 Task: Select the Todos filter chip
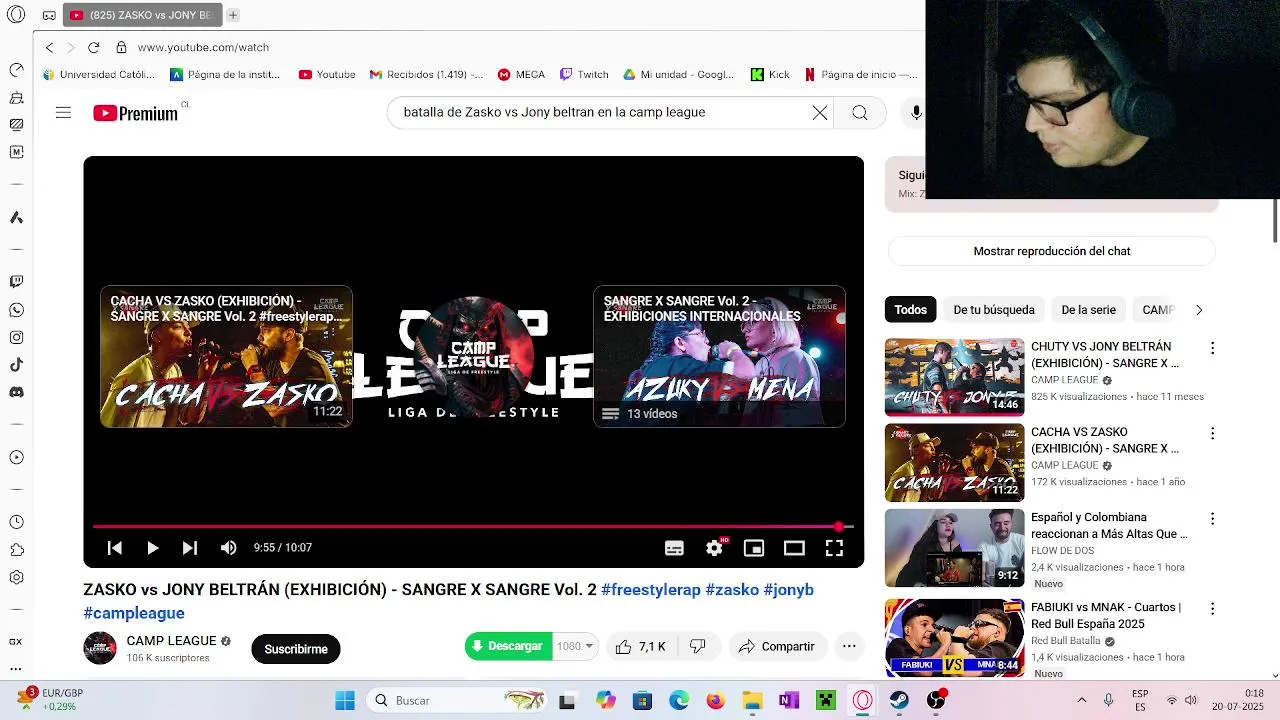(910, 310)
